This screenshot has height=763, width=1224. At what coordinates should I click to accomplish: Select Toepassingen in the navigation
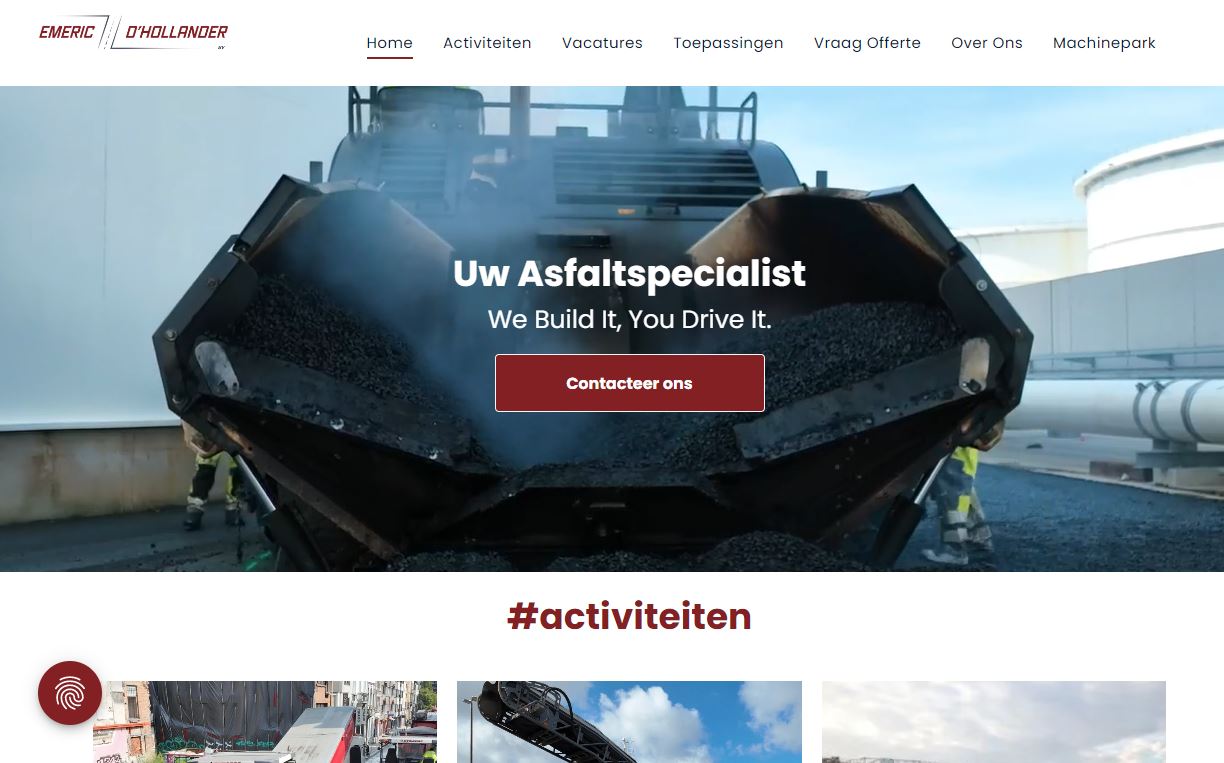728,43
